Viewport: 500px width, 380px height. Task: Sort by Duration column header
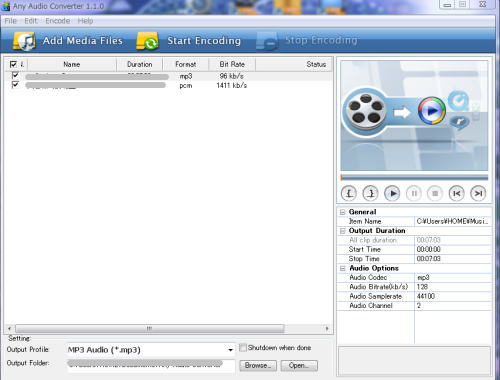coord(139,64)
